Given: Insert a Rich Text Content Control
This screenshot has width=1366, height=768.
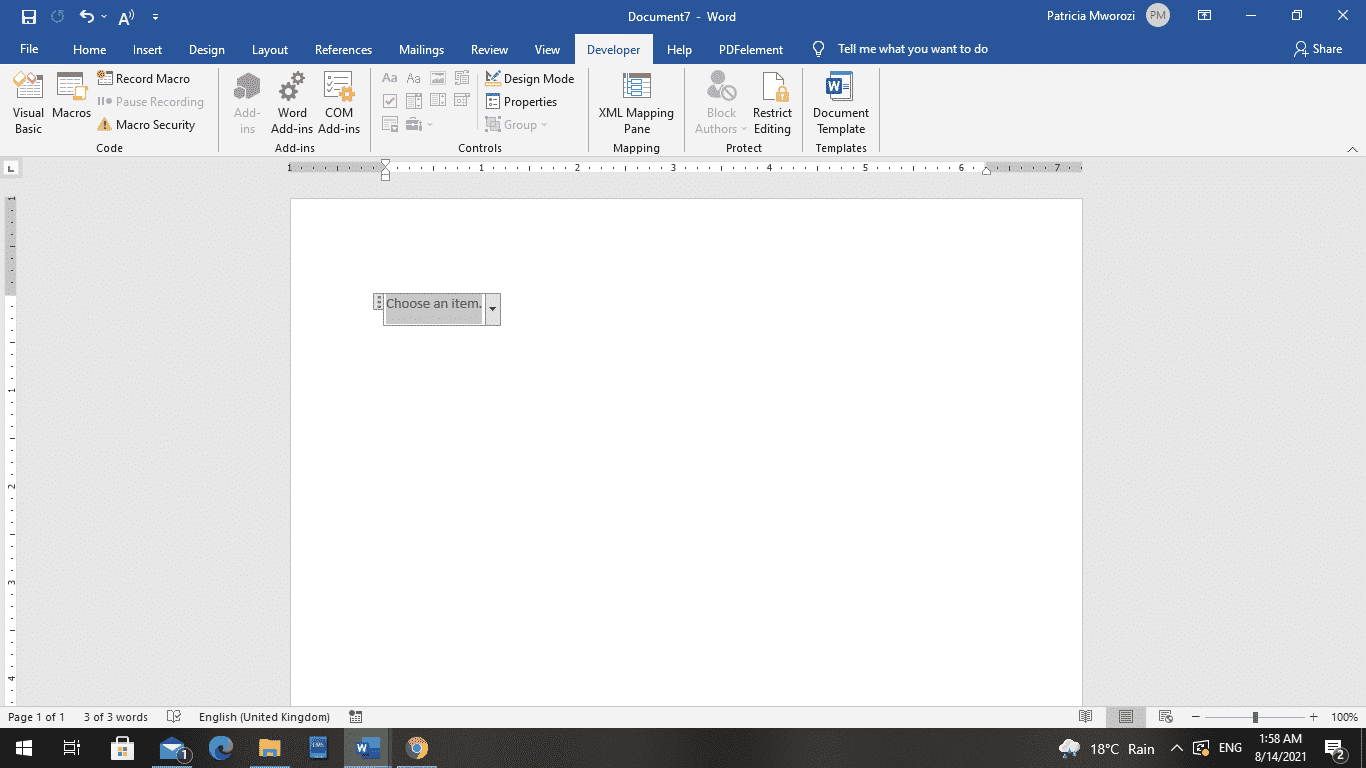Looking at the screenshot, I should (390, 77).
